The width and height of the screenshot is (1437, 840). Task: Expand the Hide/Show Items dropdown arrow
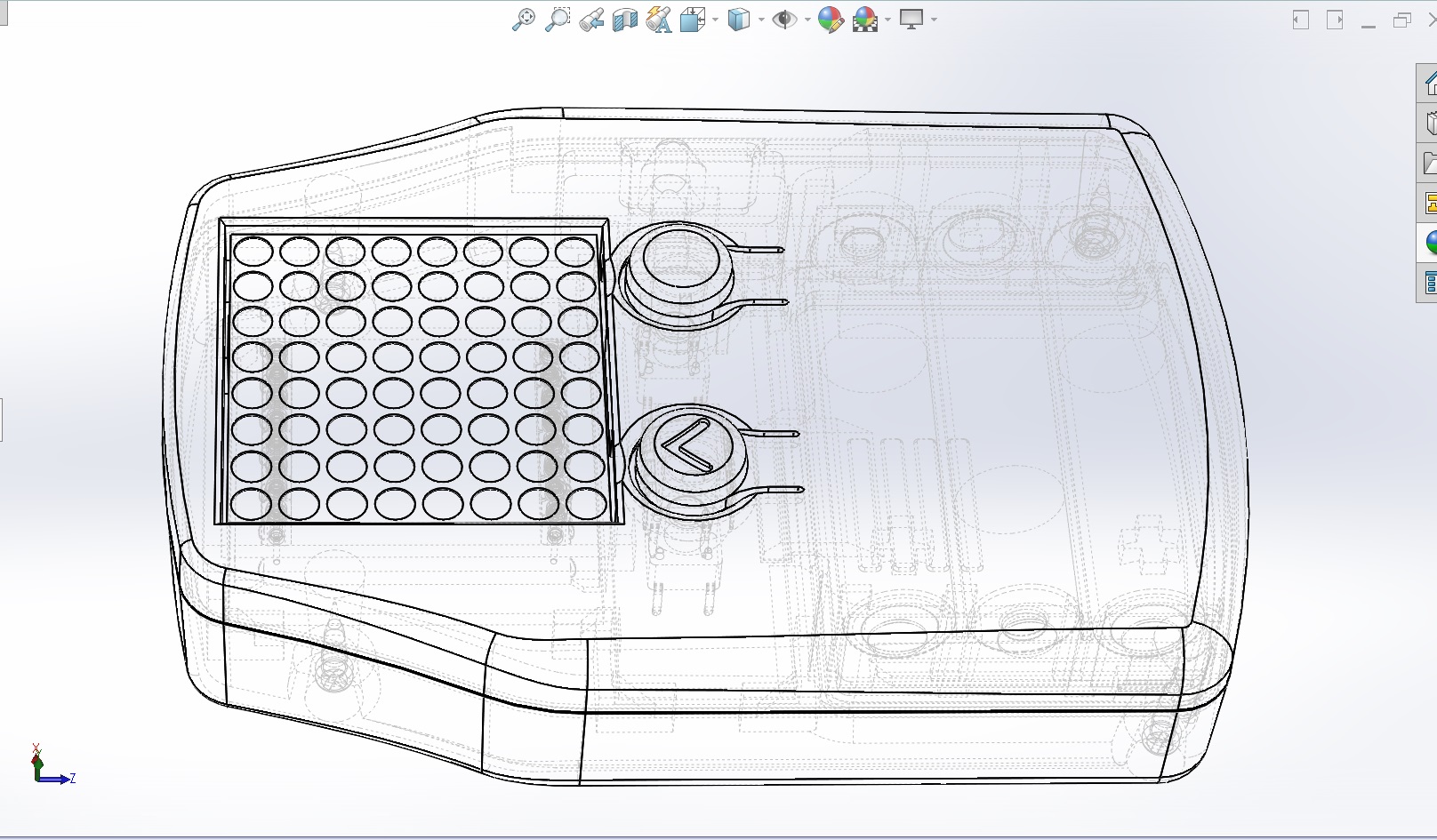807,20
